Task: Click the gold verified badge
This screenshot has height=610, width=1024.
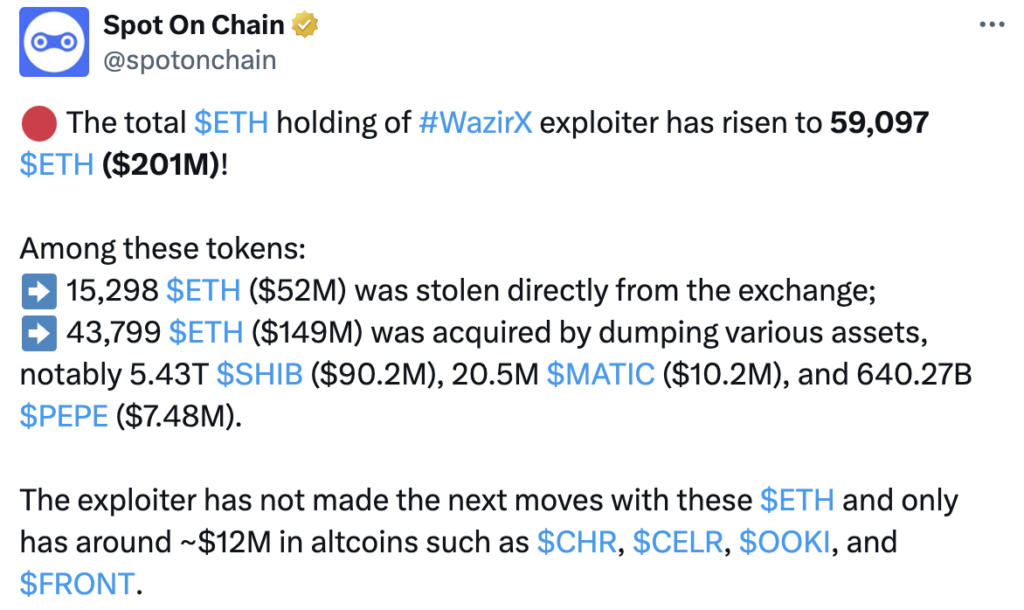Action: click(304, 25)
